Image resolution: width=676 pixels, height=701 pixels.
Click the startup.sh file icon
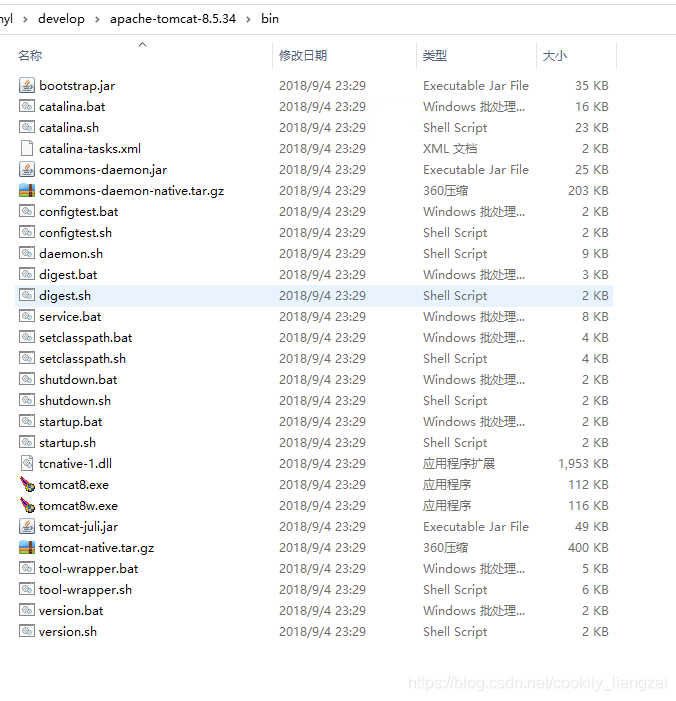tap(27, 442)
